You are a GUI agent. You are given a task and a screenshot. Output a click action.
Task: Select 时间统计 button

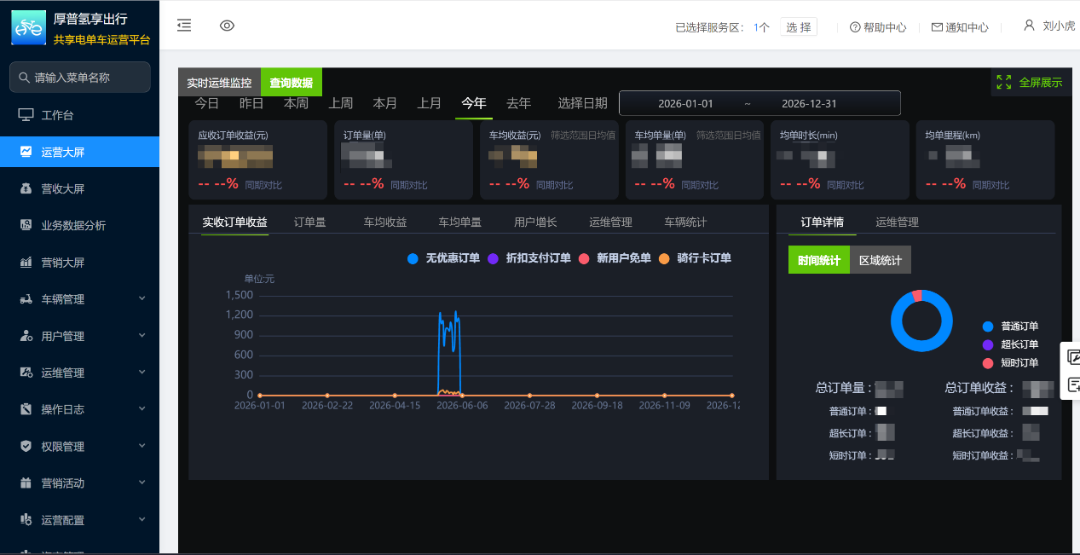tap(819, 260)
